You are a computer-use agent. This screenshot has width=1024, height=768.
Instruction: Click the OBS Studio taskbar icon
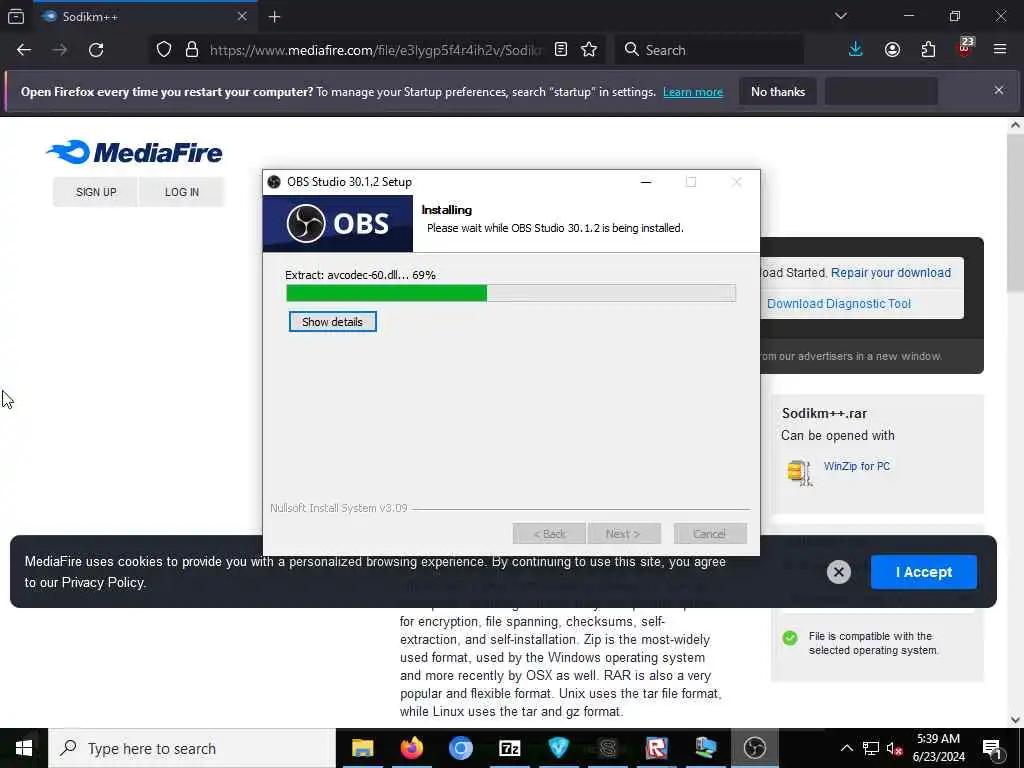tap(754, 748)
